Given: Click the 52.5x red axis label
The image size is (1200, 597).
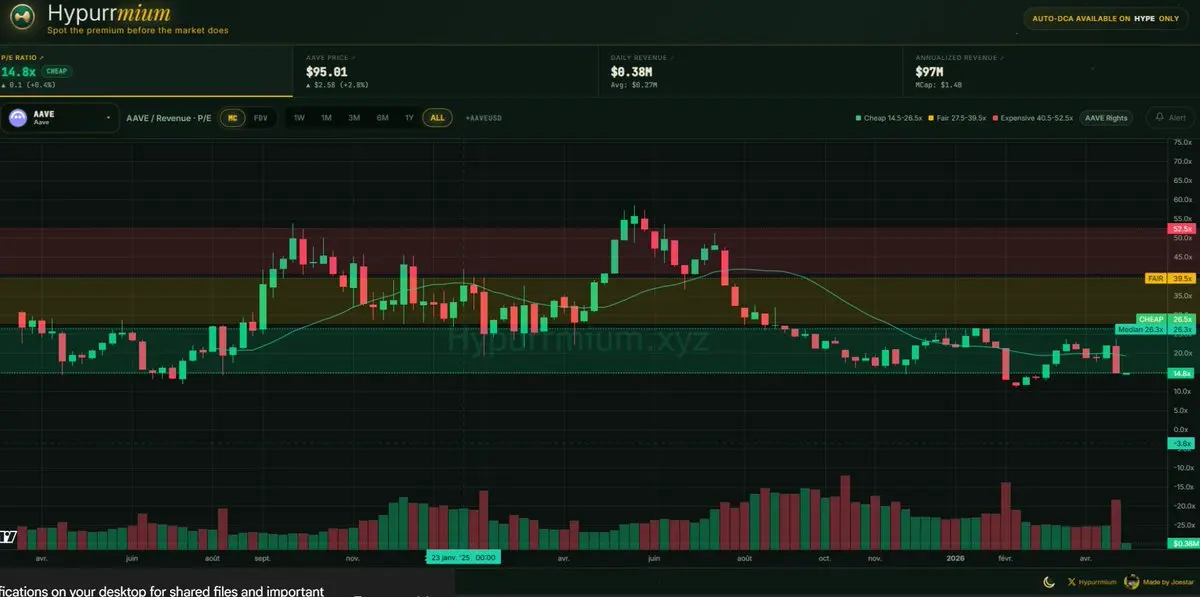Looking at the screenshot, I should point(1183,229).
